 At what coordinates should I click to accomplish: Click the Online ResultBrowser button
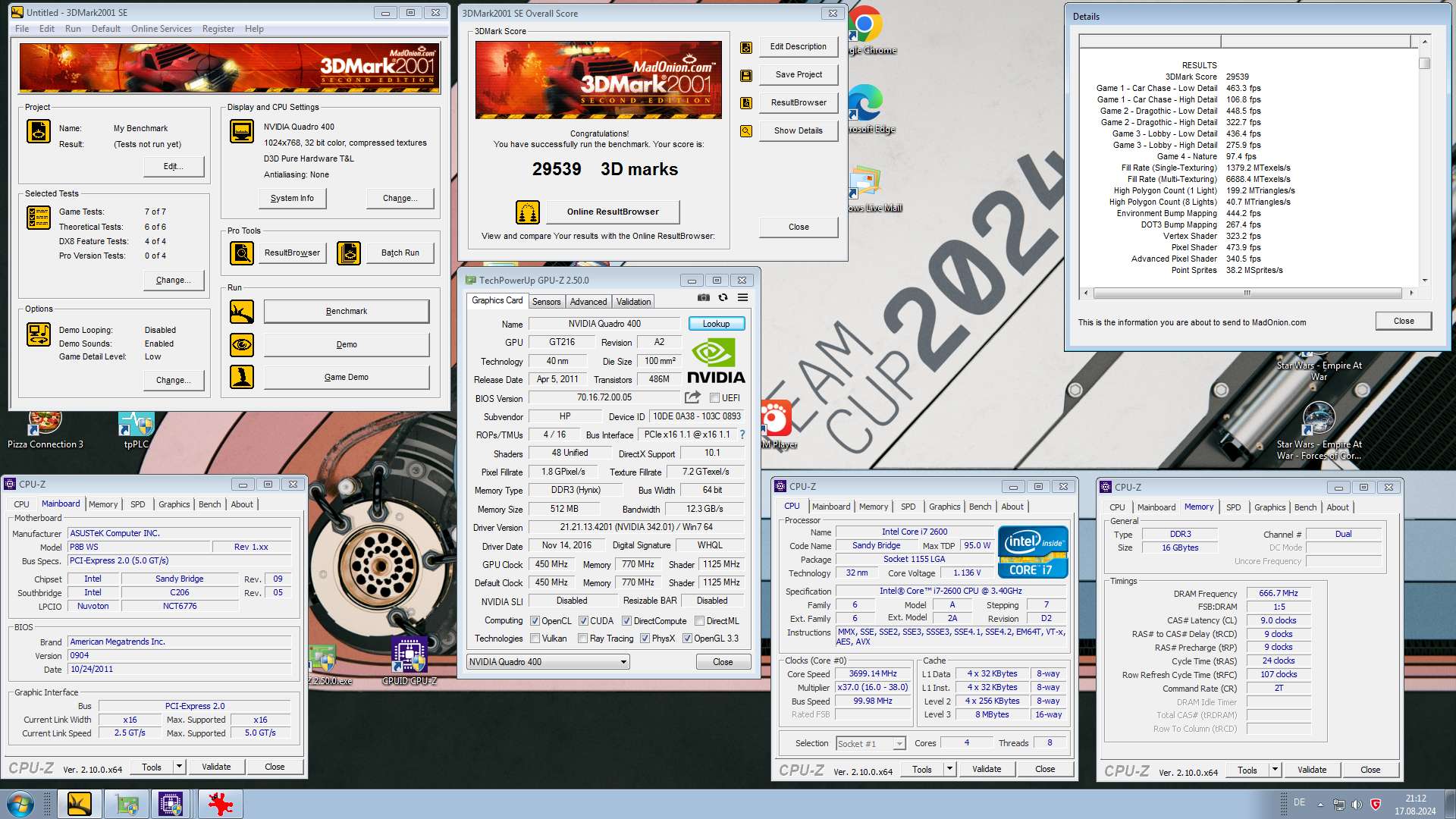(x=613, y=212)
